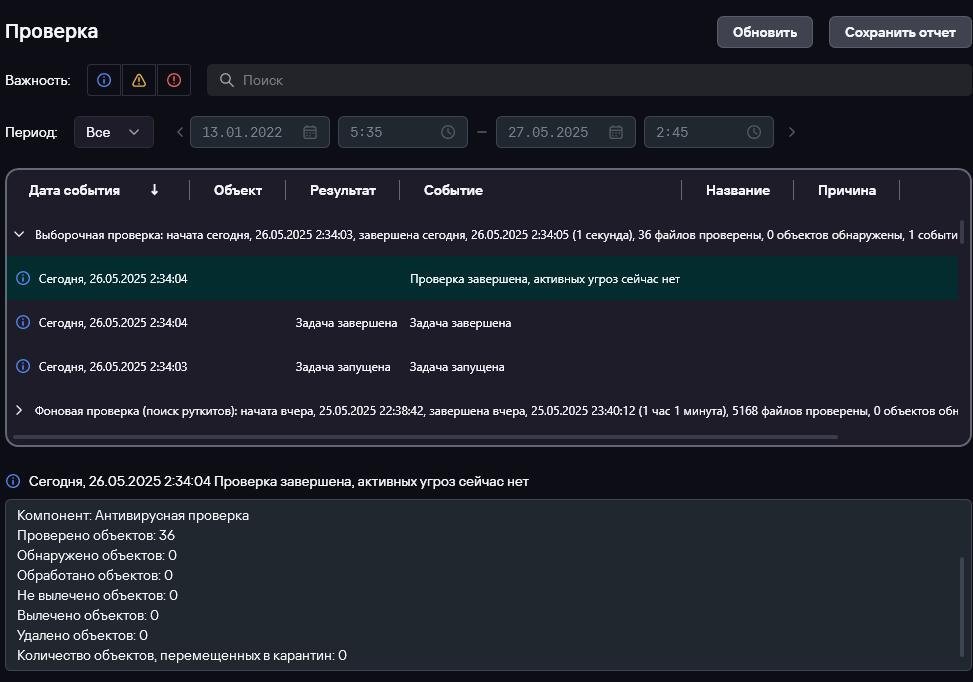Sort by Результат column header

343,191
